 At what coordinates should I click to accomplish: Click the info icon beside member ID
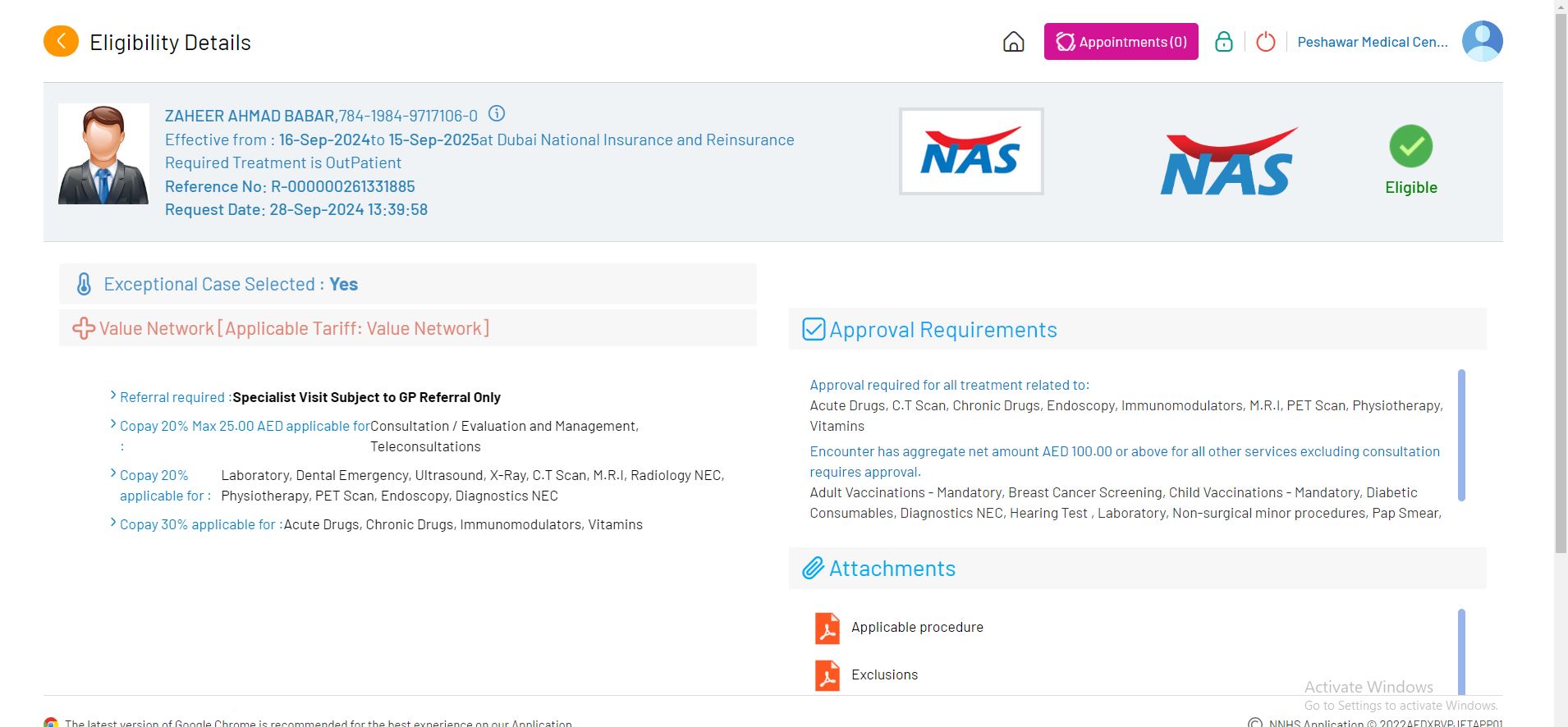point(496,114)
